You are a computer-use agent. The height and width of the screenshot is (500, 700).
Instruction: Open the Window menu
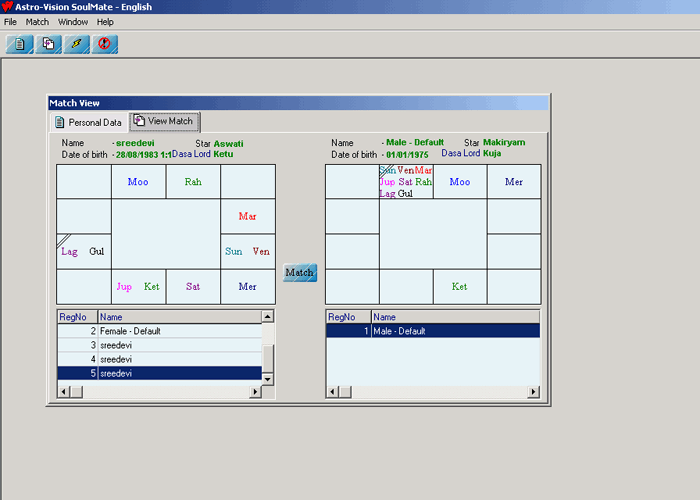click(x=73, y=22)
